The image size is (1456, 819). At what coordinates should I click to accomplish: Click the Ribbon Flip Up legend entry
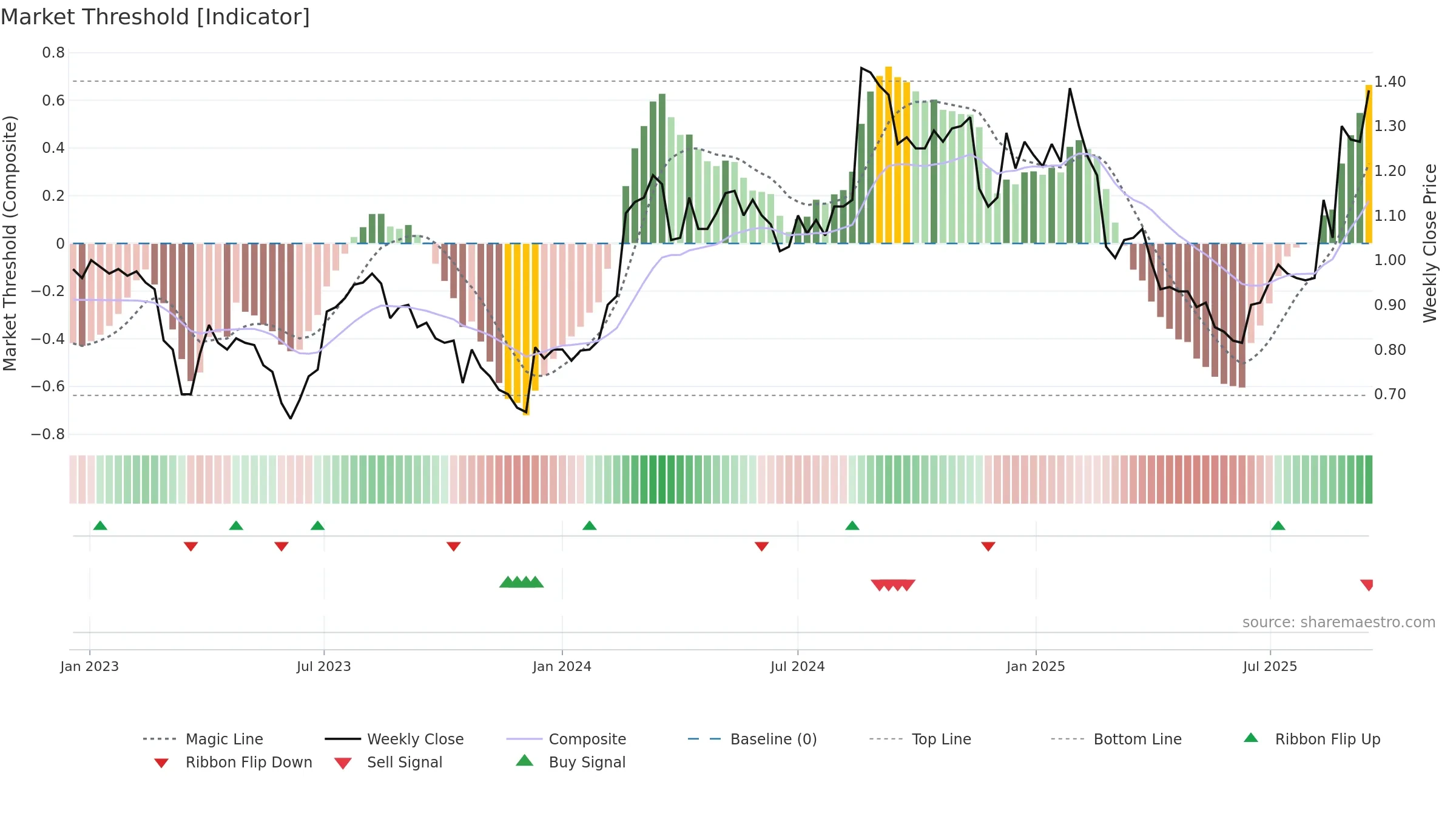[1312, 739]
